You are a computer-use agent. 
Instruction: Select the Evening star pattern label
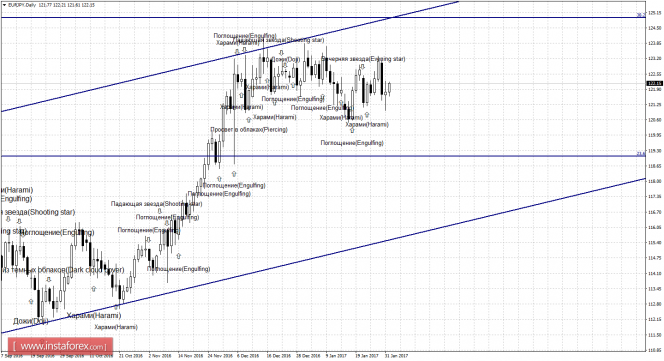[363, 59]
